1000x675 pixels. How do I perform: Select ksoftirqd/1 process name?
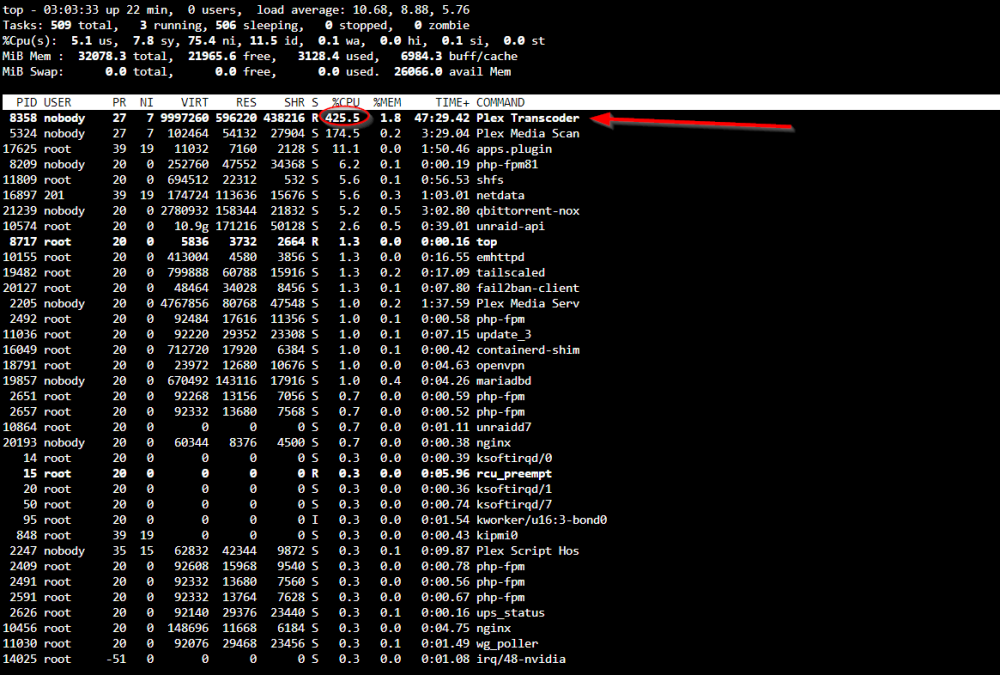click(x=514, y=489)
